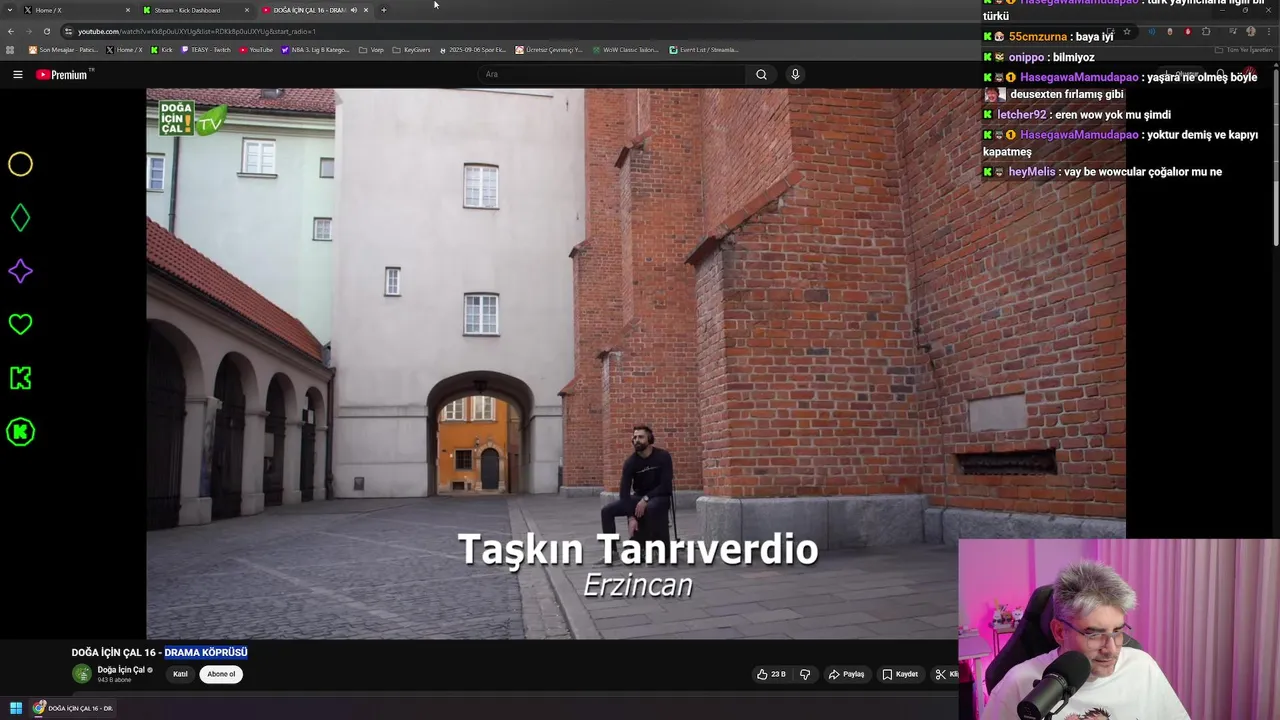
Task: Click the video player frame
Action: (636, 363)
